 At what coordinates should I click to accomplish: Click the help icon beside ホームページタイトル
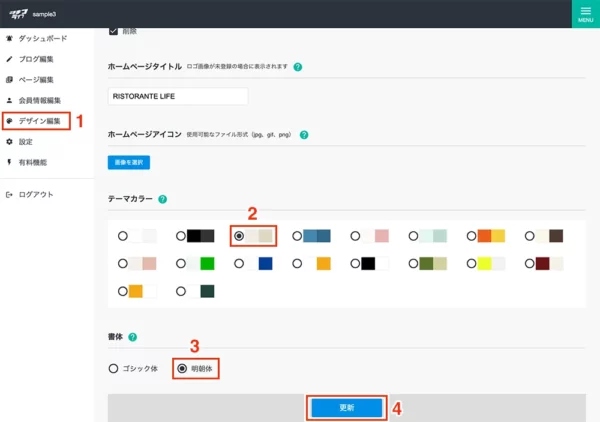(298, 67)
